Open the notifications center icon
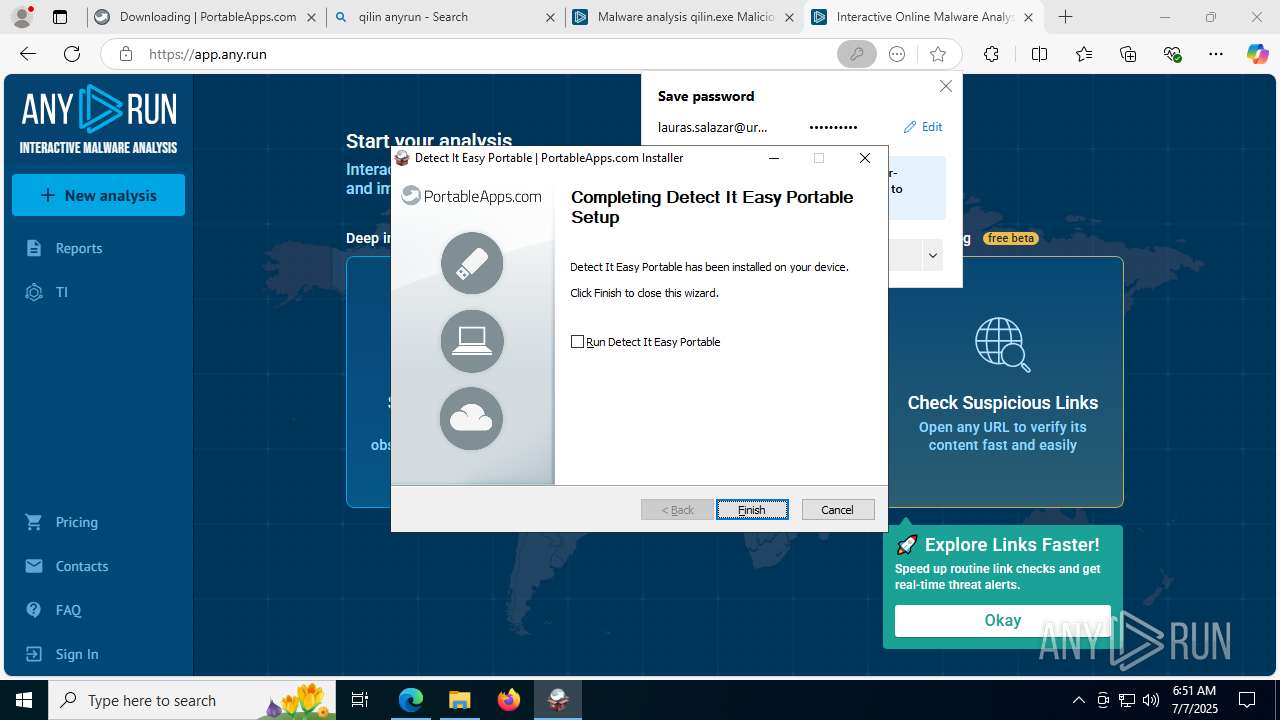This screenshot has width=1280, height=720. coord(1247,700)
